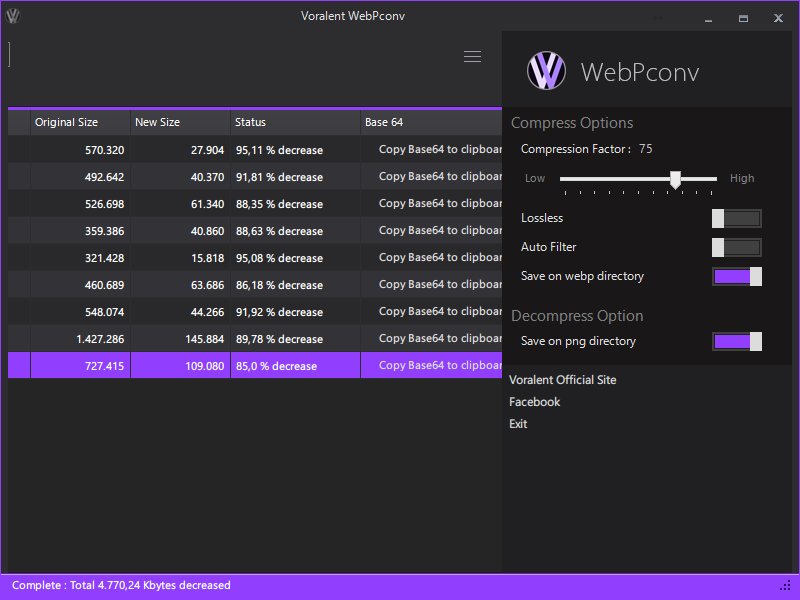Click the status bar Complete message
This screenshot has height=600, width=800.
point(121,585)
